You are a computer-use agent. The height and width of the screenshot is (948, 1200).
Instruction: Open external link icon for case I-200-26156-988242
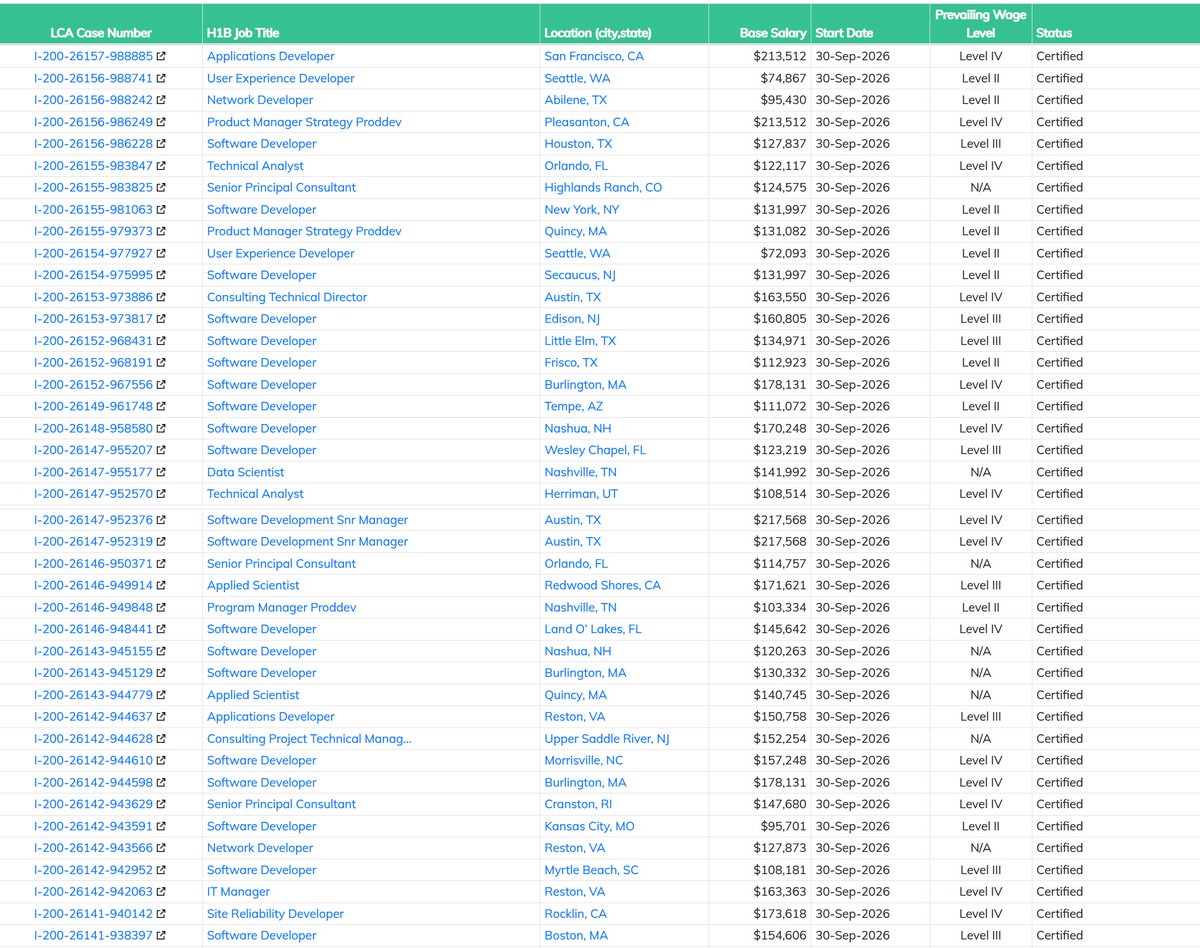click(x=161, y=100)
